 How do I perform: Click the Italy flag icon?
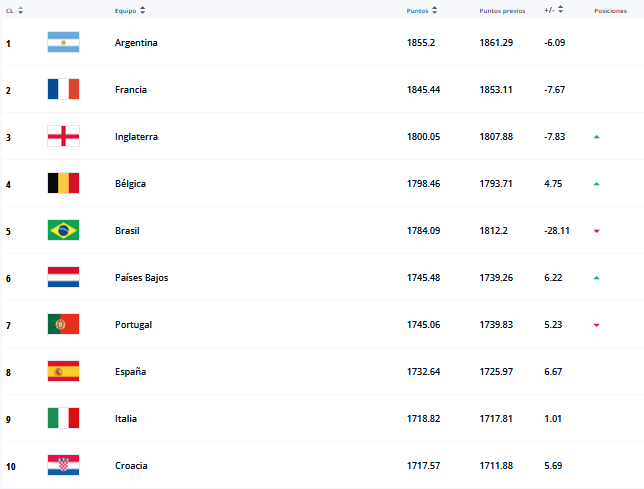click(x=63, y=418)
